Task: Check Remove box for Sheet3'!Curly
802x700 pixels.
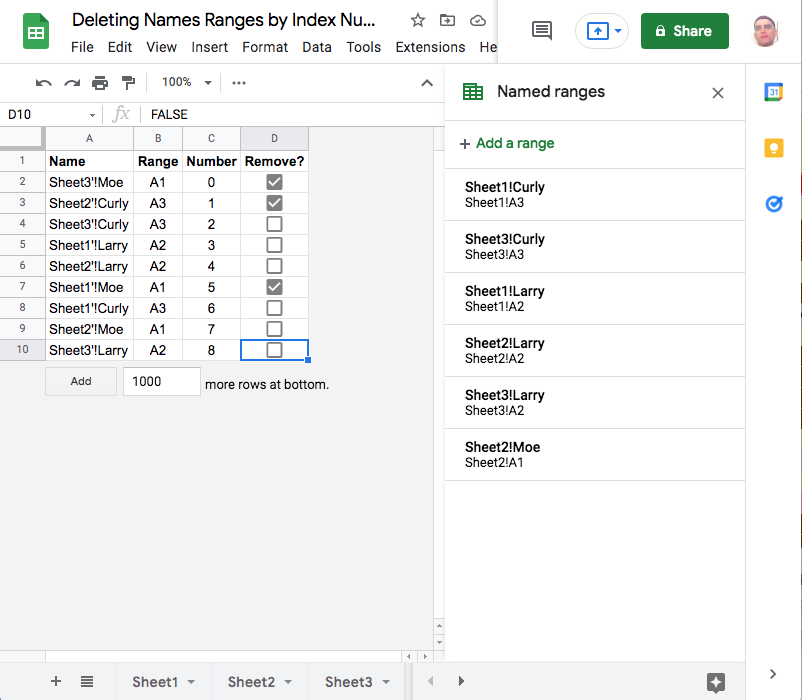Action: (x=274, y=224)
